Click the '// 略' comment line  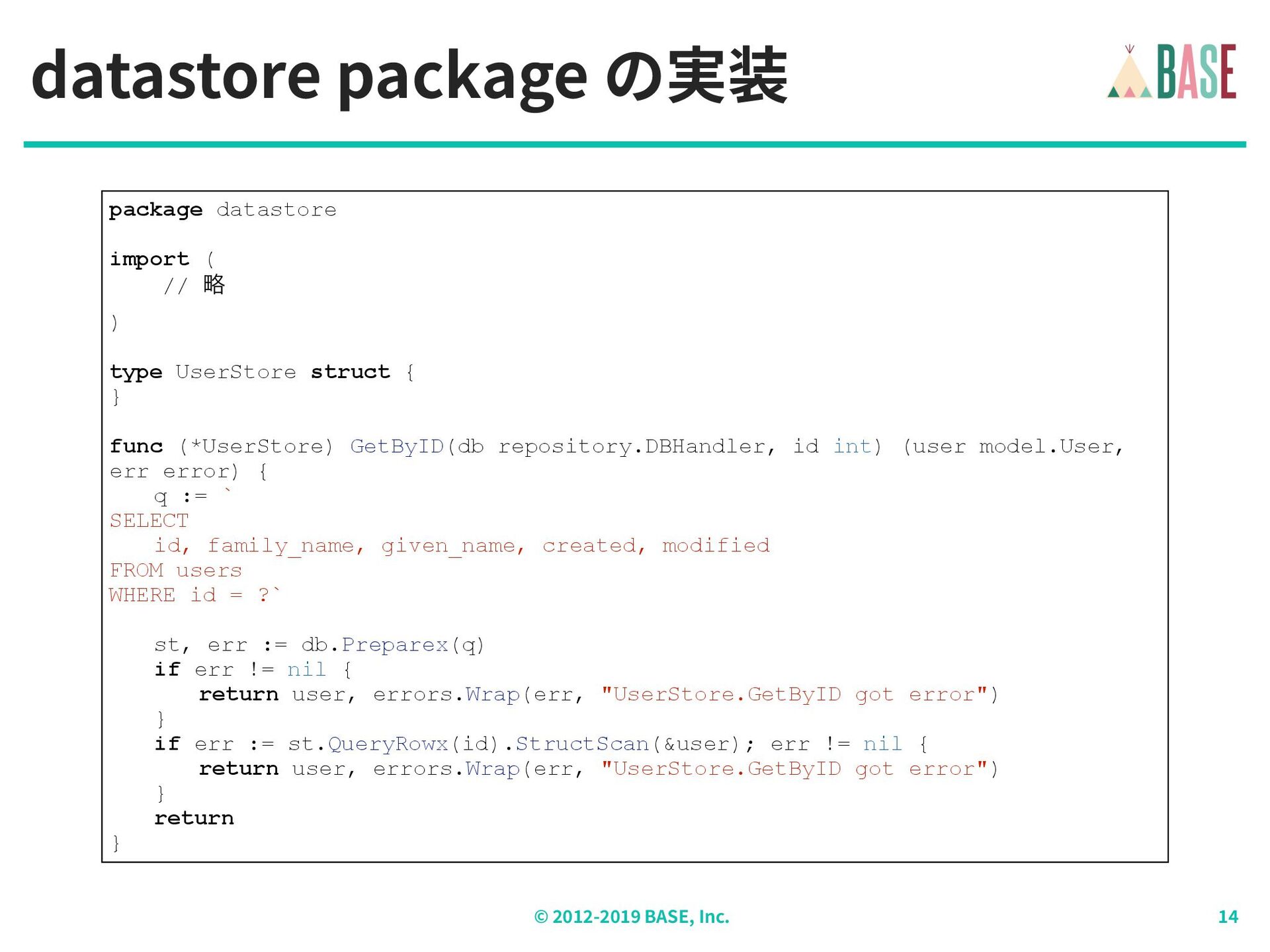pyautogui.click(x=194, y=286)
